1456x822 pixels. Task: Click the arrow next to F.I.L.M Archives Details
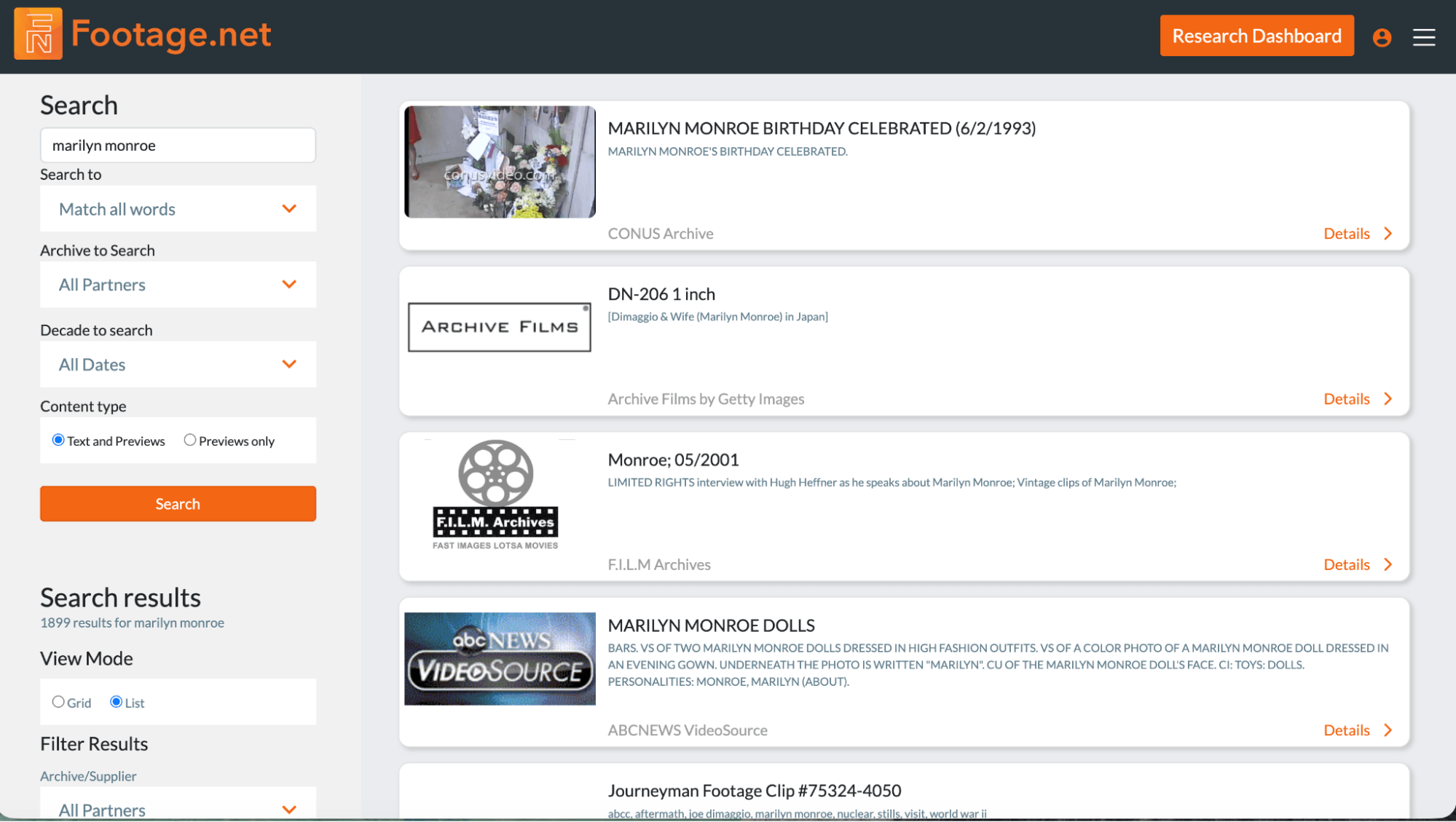point(1388,564)
